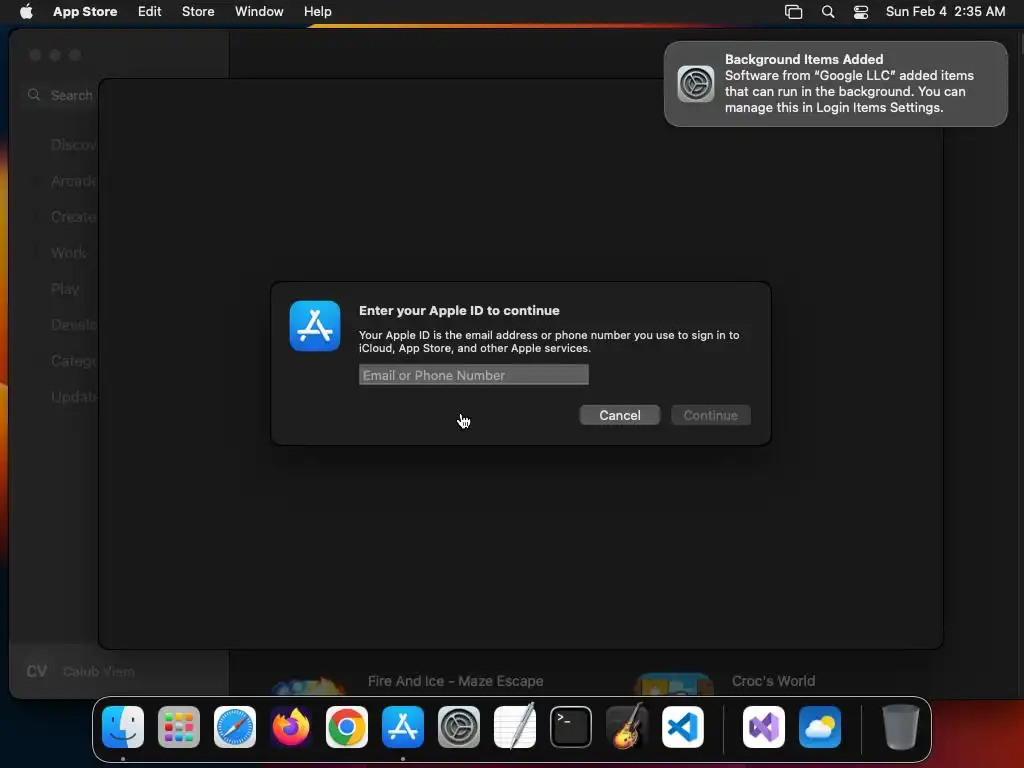Click the dialog heading 'Enter your Apple ID to continue'
Screen dimensions: 1024x768
(459, 310)
